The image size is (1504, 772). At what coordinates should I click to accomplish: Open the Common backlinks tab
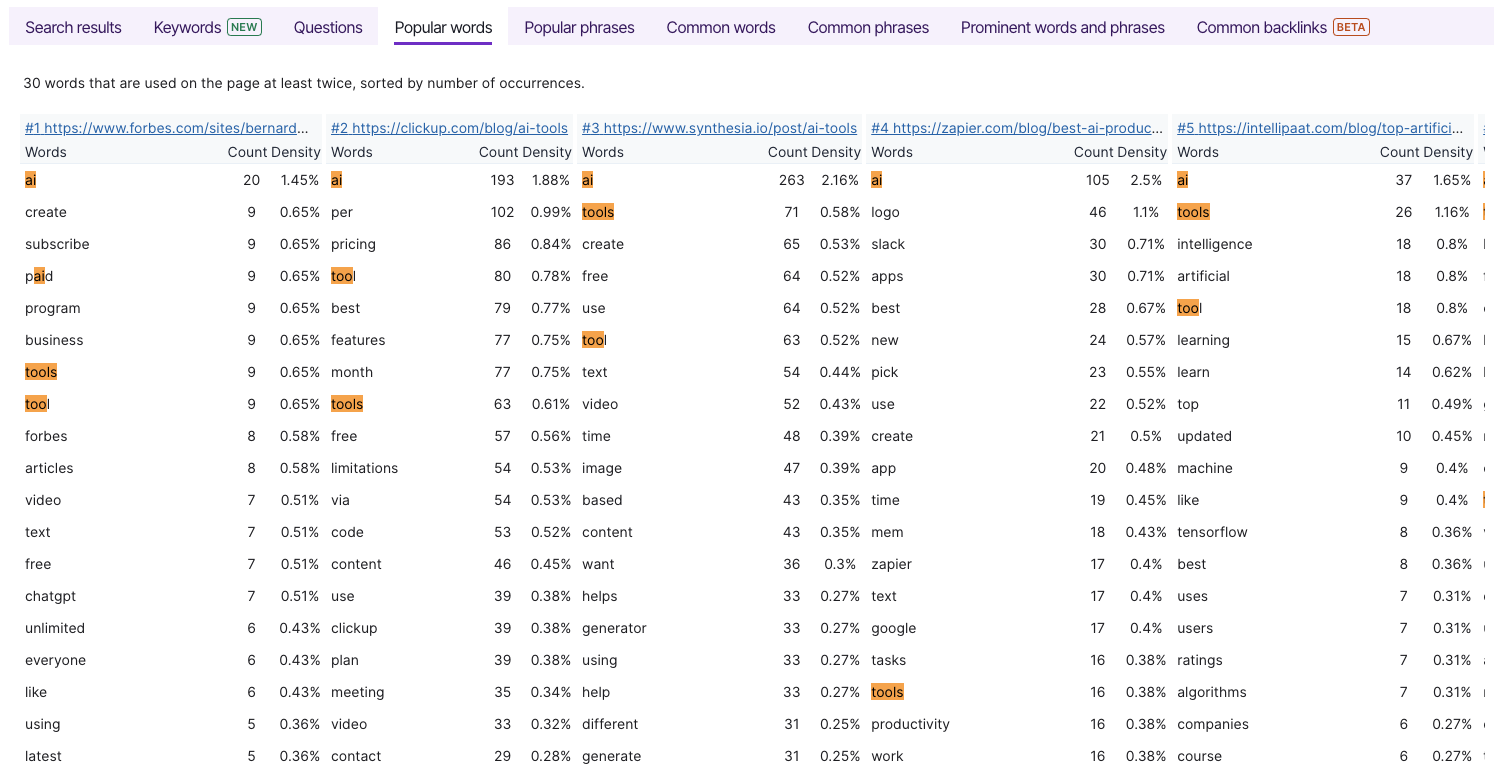[1261, 27]
